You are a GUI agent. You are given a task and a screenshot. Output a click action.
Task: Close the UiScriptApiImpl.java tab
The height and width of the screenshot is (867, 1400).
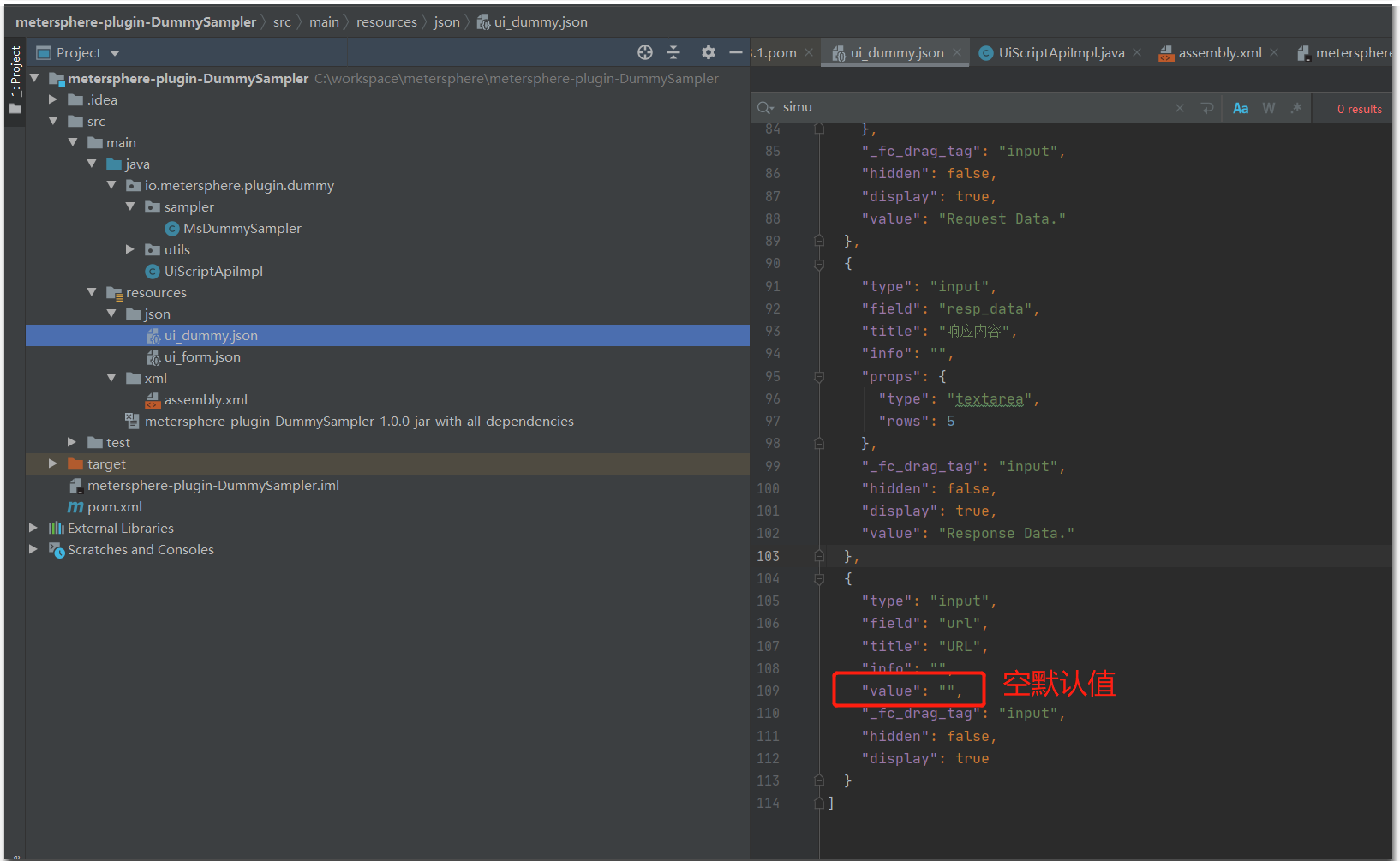click(1137, 53)
